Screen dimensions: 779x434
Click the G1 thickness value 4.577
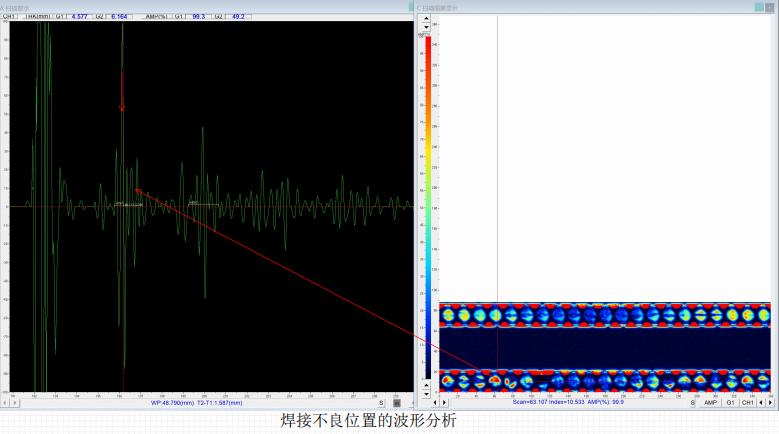(x=80, y=17)
